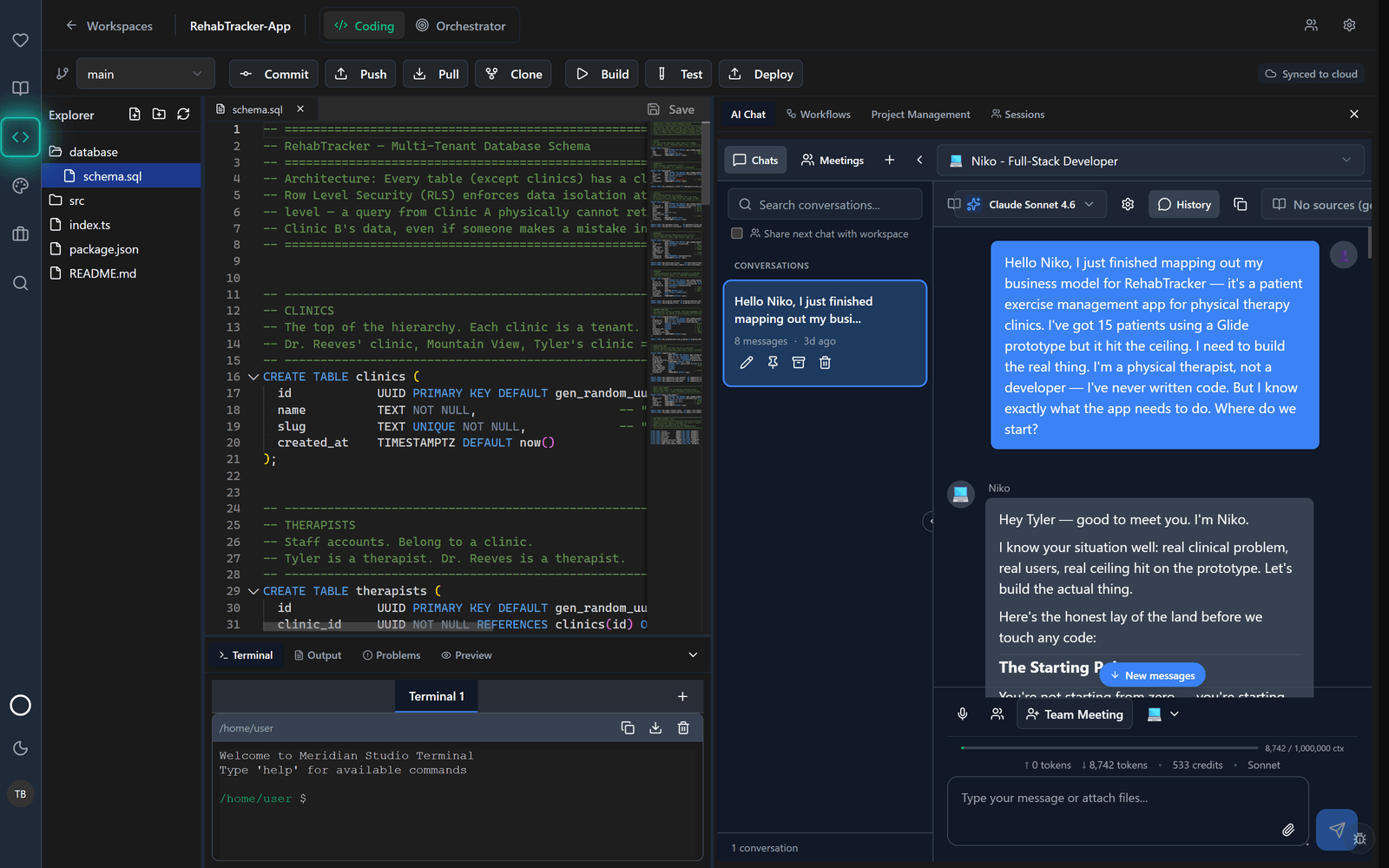The width and height of the screenshot is (1389, 868).
Task: Open the main branch dropdown
Action: 145,74
